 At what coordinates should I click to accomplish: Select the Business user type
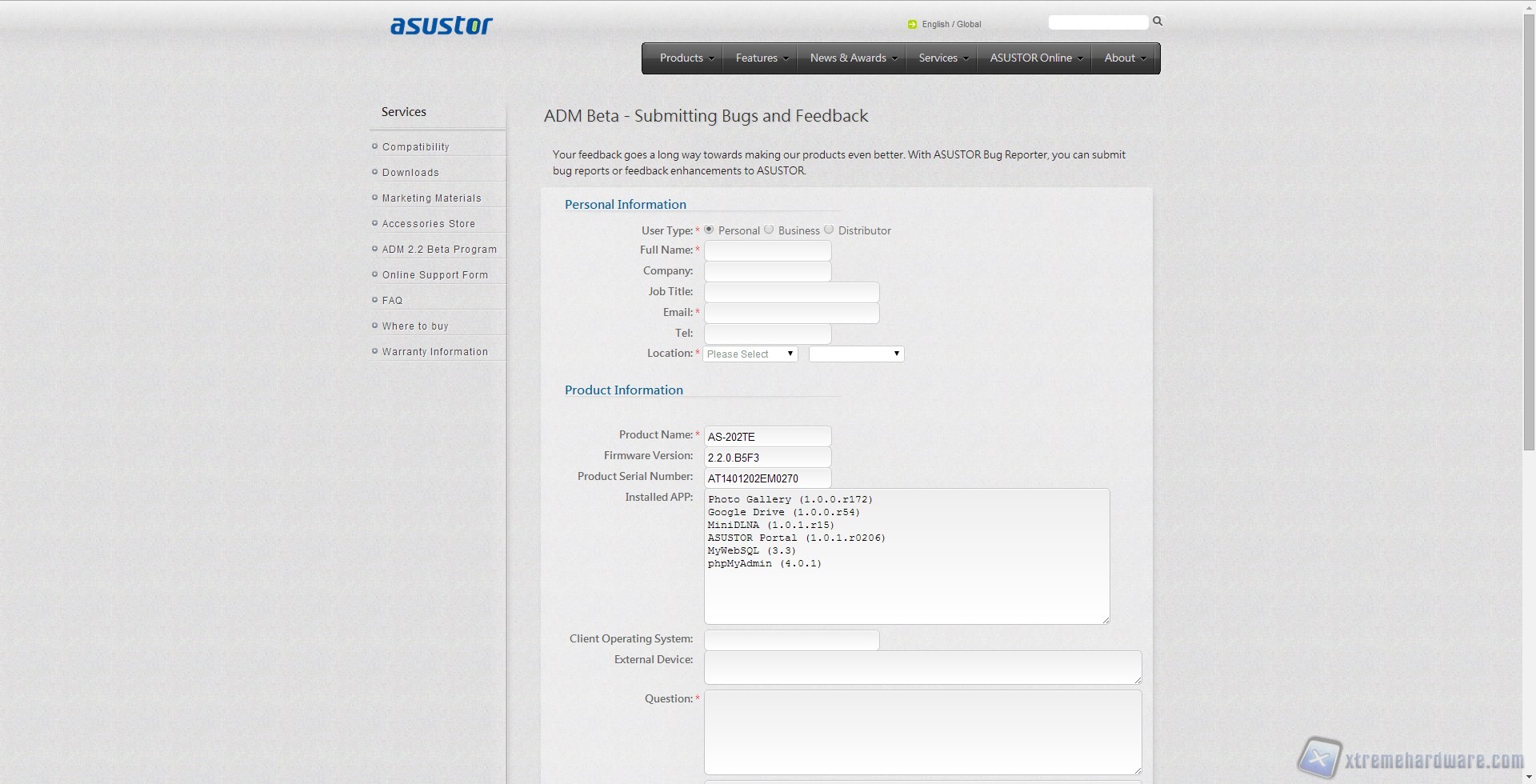tap(769, 230)
